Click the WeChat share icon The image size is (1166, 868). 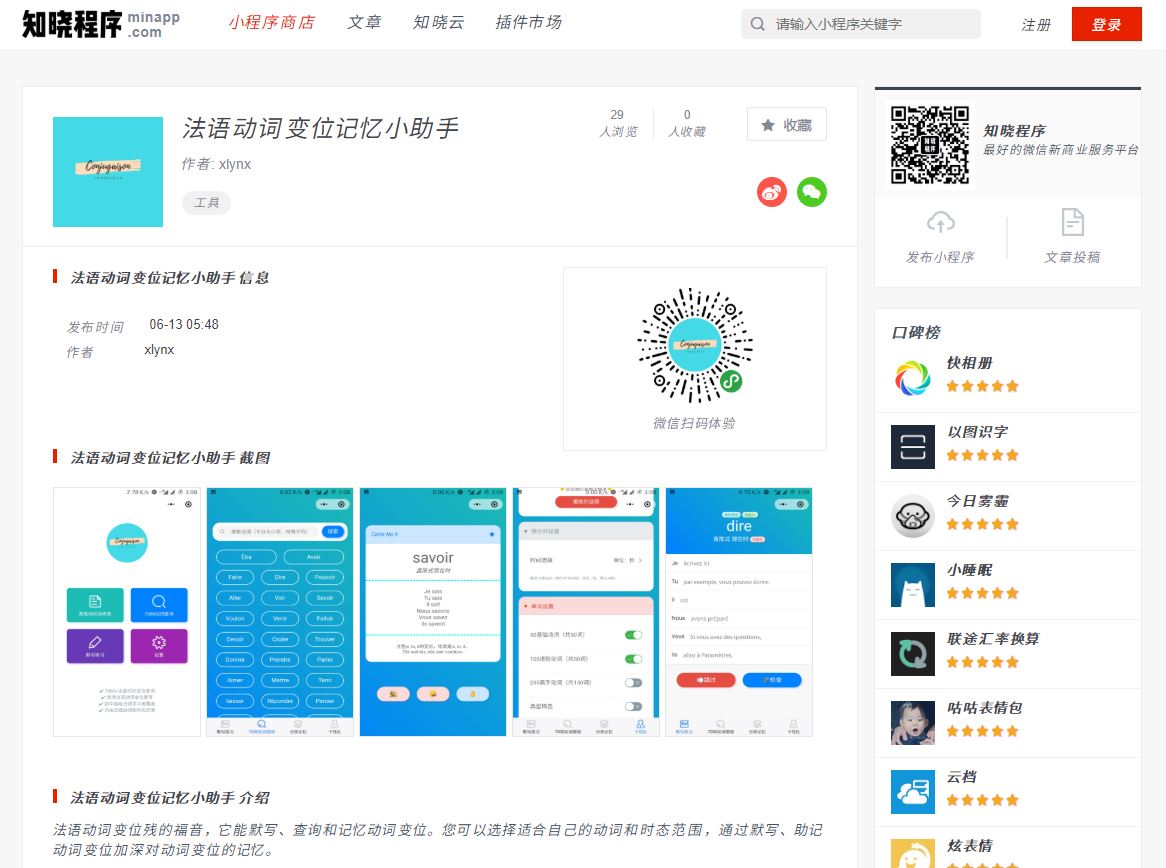(812, 192)
